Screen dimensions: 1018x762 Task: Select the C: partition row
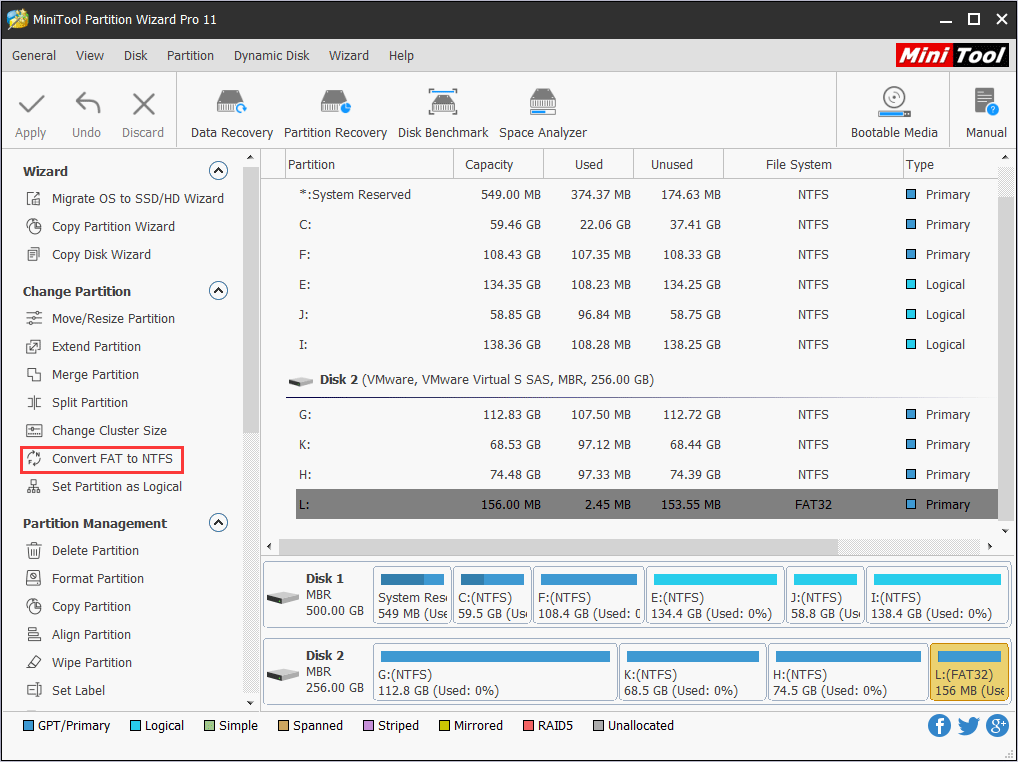(647, 225)
